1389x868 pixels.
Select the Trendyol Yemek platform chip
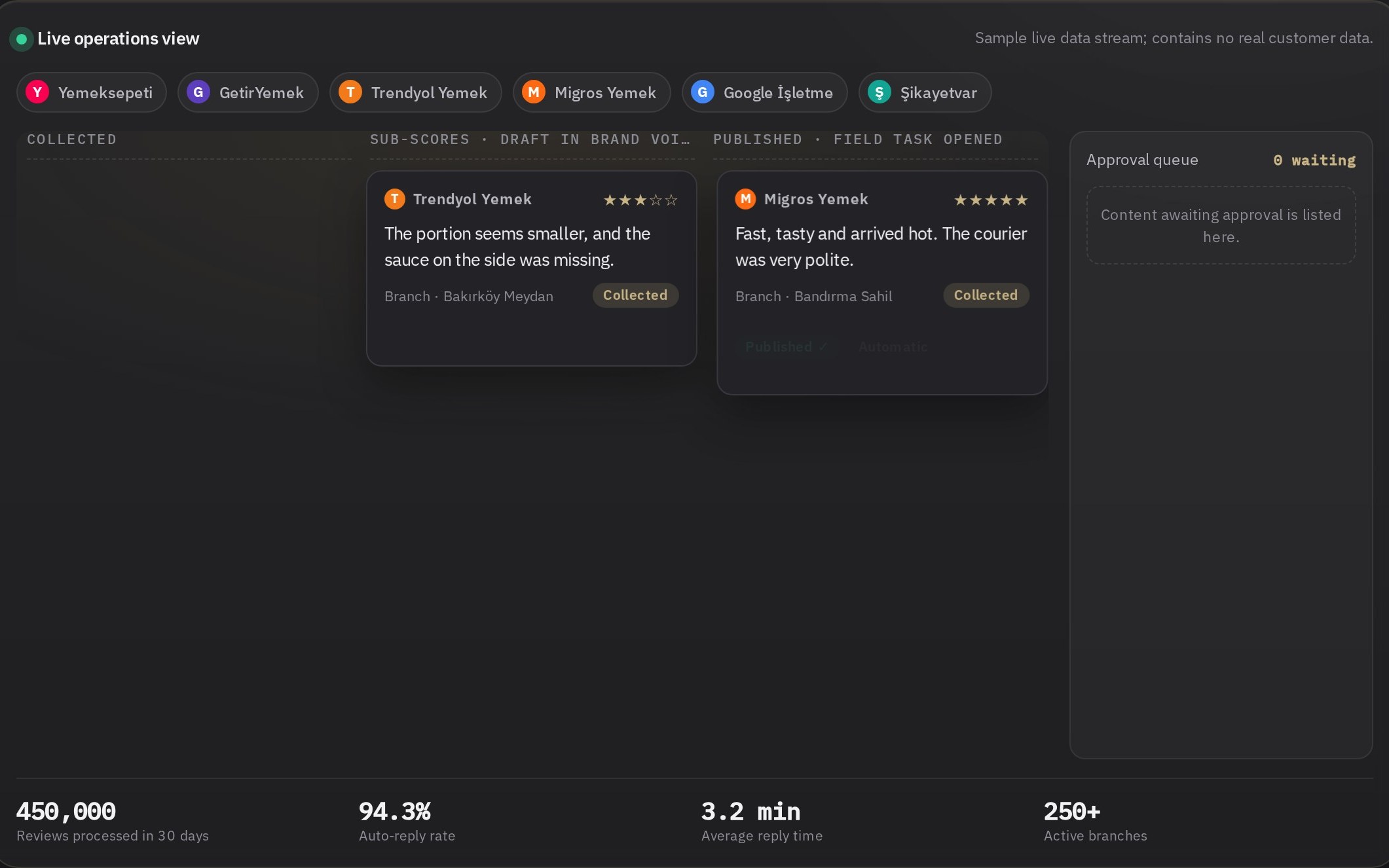click(x=416, y=92)
